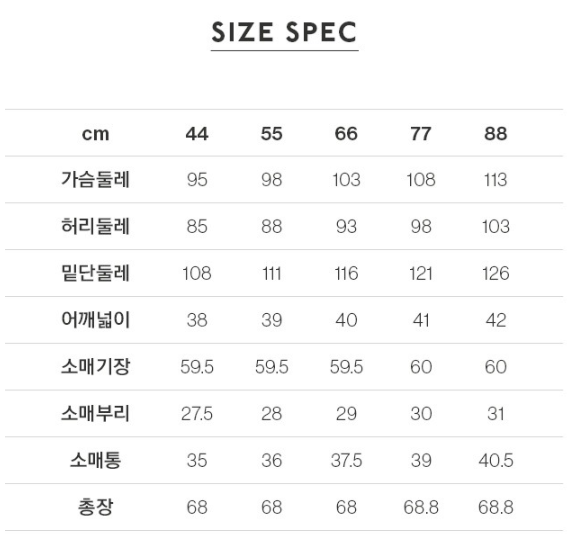The width and height of the screenshot is (567, 541).
Task: Click the cm unit header cell
Action: tap(95, 135)
